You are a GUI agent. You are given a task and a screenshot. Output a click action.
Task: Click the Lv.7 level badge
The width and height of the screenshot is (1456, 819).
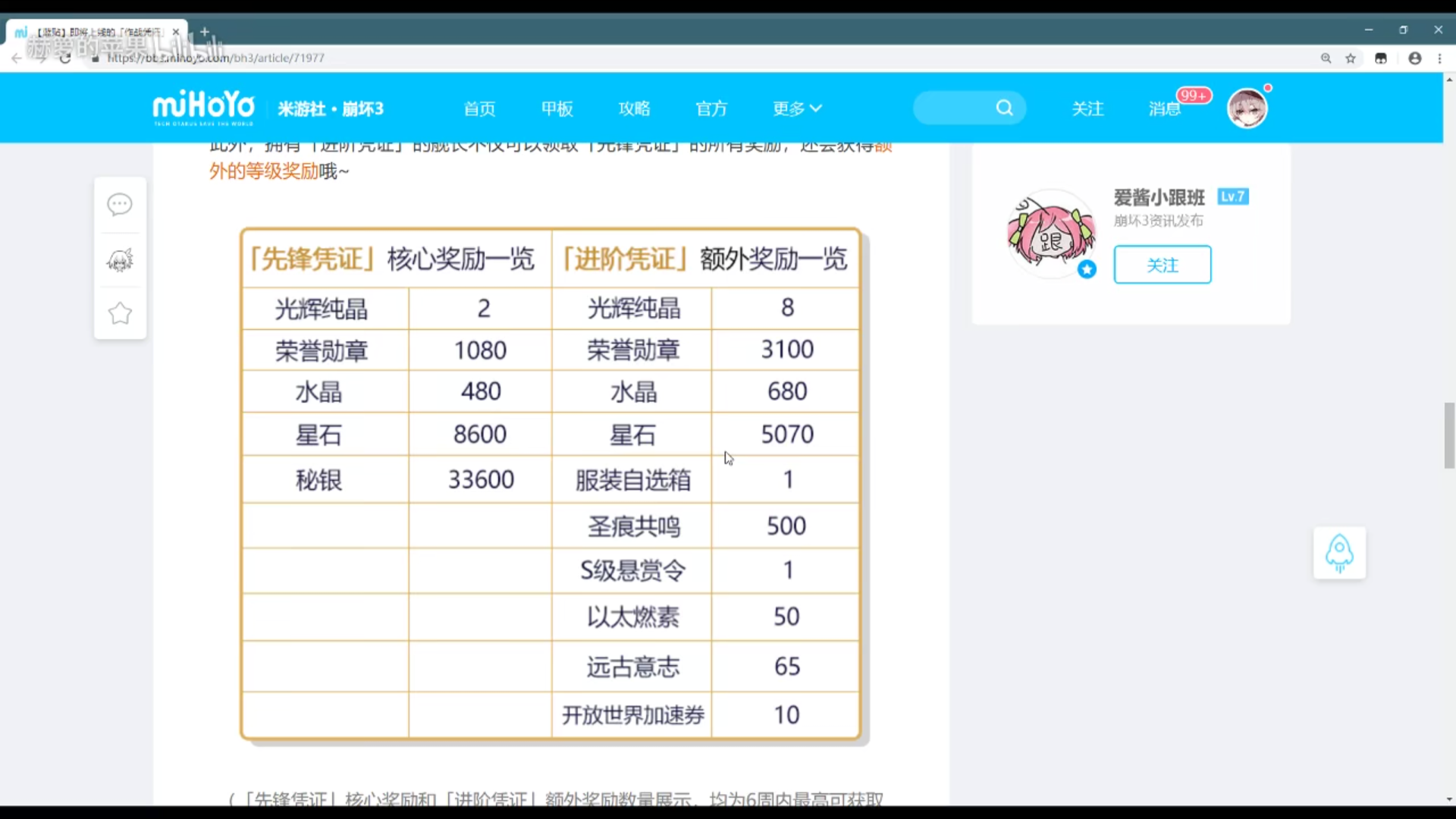(x=1233, y=196)
